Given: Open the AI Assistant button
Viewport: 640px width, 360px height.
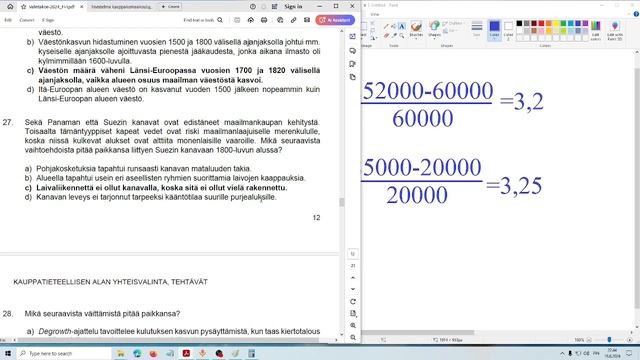Looking at the screenshot, I should click(335, 20).
